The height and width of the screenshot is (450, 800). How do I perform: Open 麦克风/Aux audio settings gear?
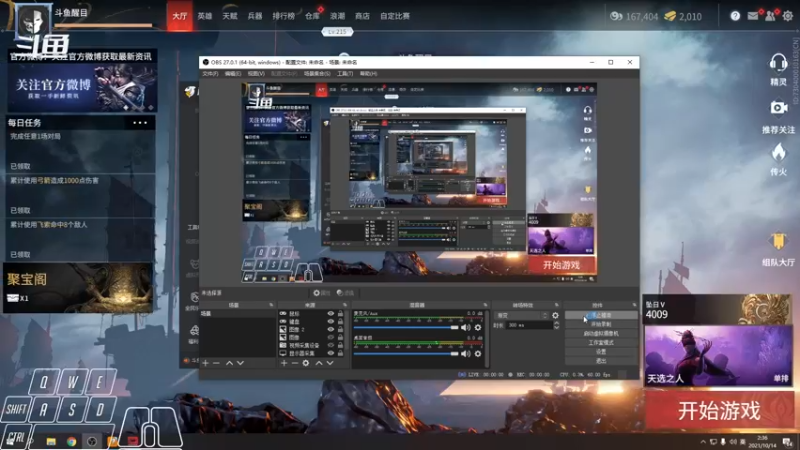coord(478,328)
